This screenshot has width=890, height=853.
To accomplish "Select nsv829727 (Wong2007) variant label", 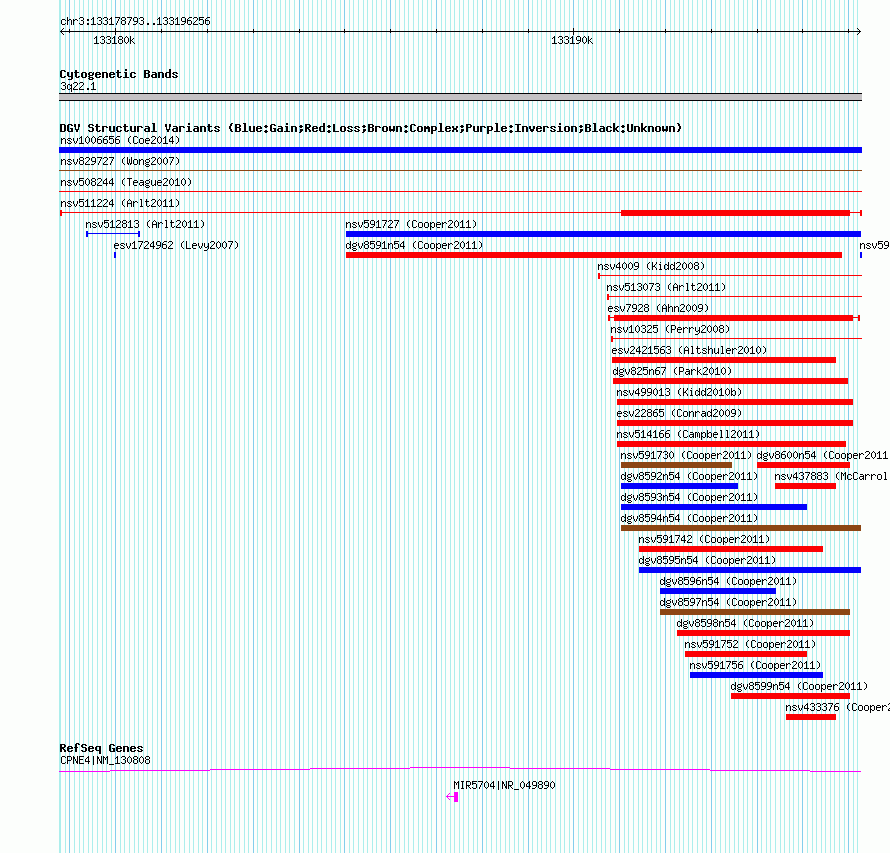I will [120, 161].
